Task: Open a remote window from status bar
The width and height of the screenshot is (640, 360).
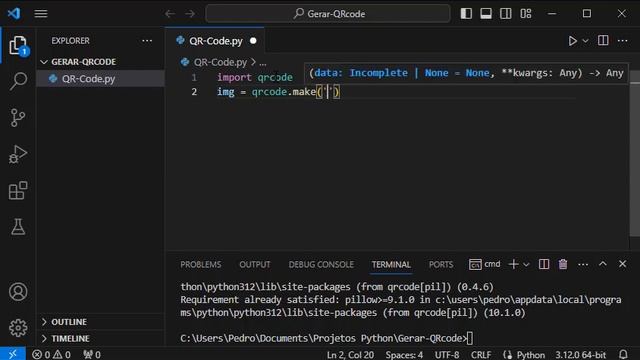Action: 13,354
